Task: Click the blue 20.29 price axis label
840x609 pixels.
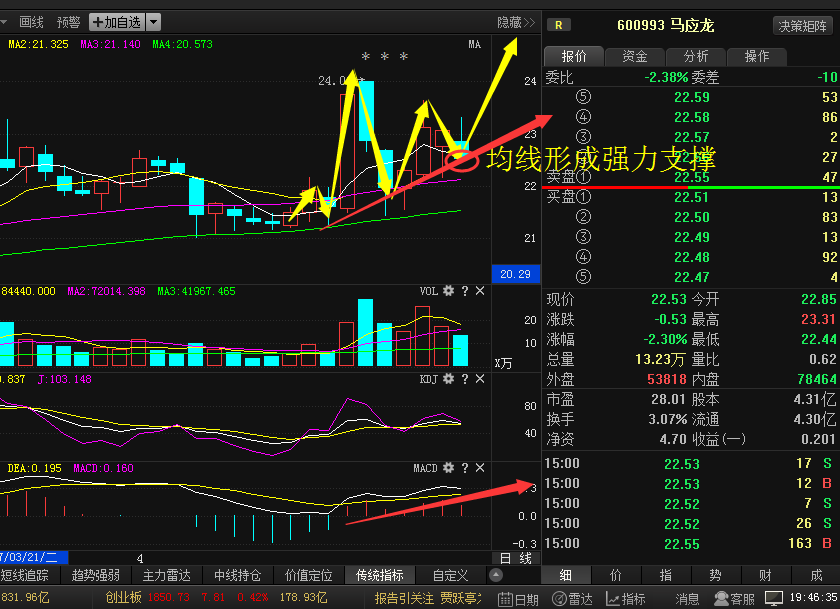Action: point(515,274)
